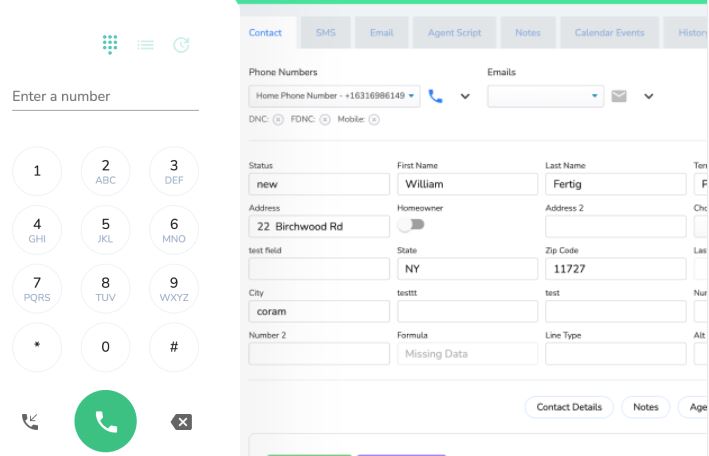The height and width of the screenshot is (456, 709).
Task: Dial digit 7 PQRS on keypad
Action: [37, 289]
